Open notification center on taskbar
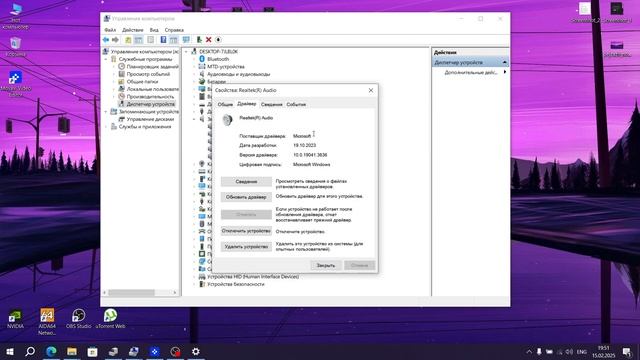This screenshot has width=640, height=360. coord(627,351)
